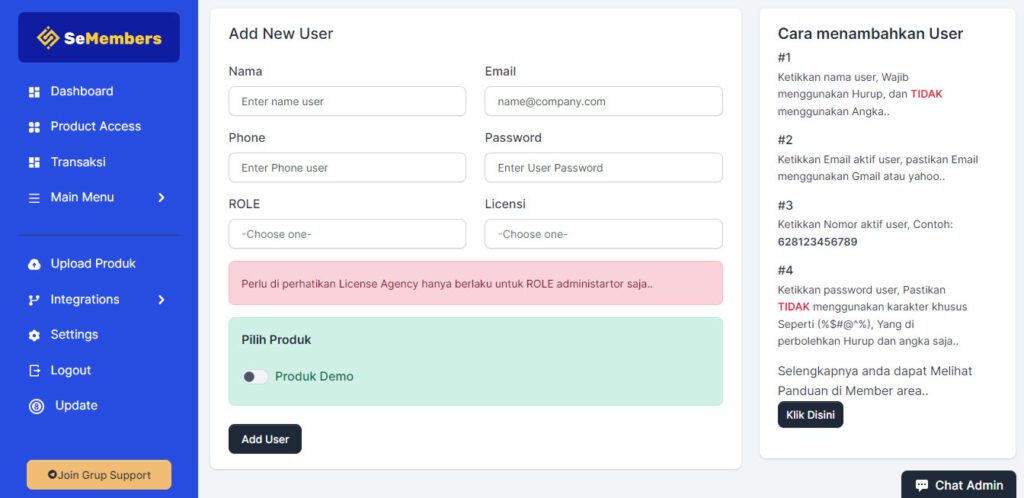The height and width of the screenshot is (498, 1024).
Task: Click the Product Access sidebar icon
Action: (x=34, y=127)
